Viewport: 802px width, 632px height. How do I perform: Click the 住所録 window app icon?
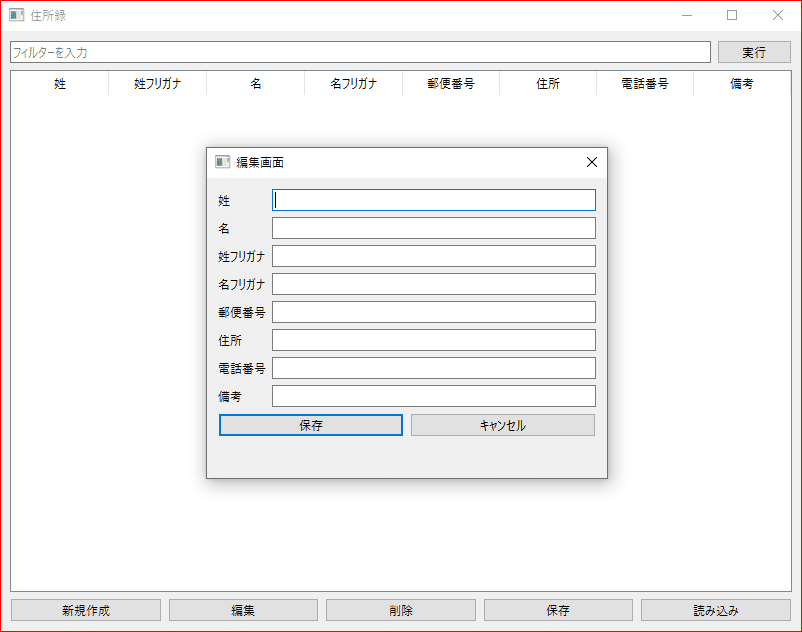16,15
